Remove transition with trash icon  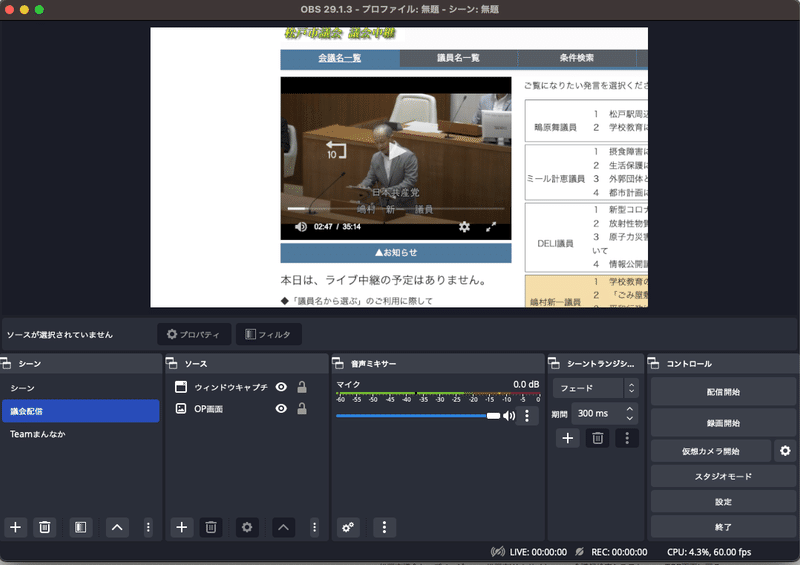click(597, 438)
